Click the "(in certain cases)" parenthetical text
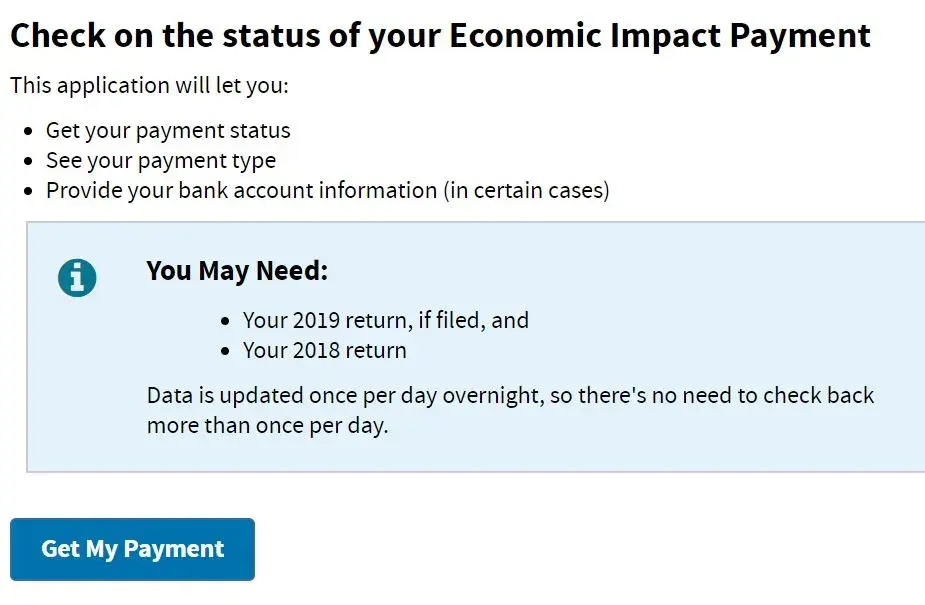This screenshot has width=925, height=605. tap(526, 190)
